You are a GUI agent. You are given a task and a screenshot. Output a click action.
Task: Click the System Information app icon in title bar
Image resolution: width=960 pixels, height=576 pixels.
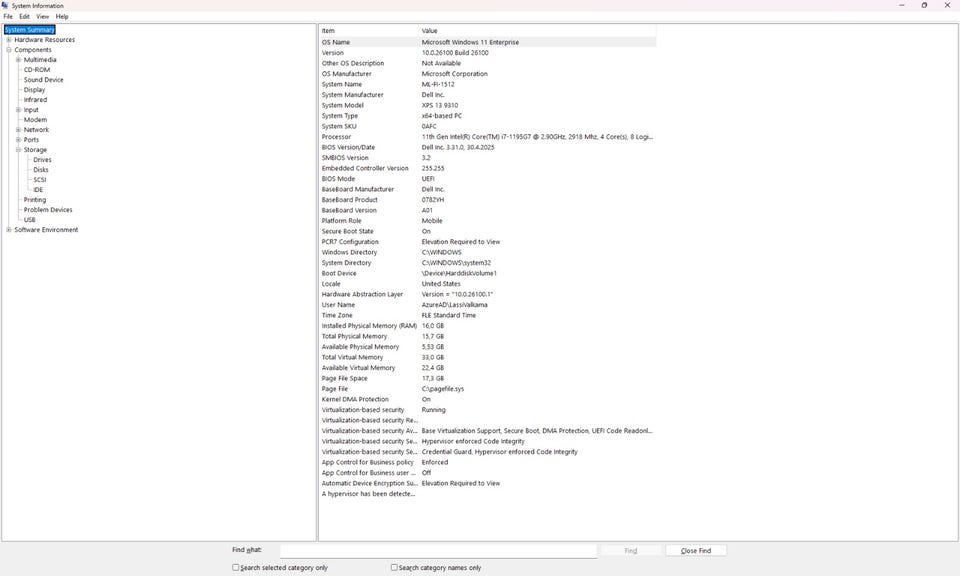point(5,5)
